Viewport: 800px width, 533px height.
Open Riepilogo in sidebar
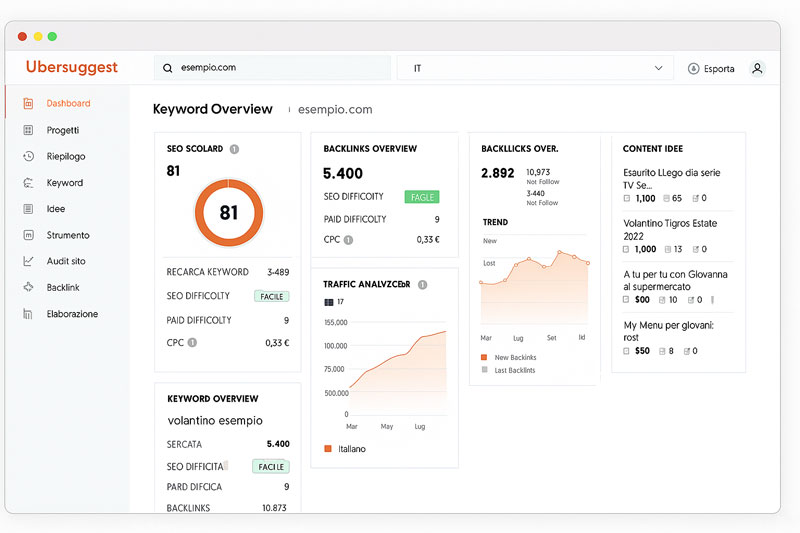pyautogui.click(x=66, y=157)
